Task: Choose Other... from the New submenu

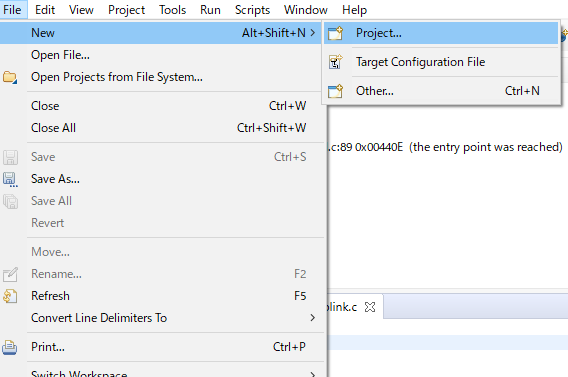Action: click(x=441, y=91)
